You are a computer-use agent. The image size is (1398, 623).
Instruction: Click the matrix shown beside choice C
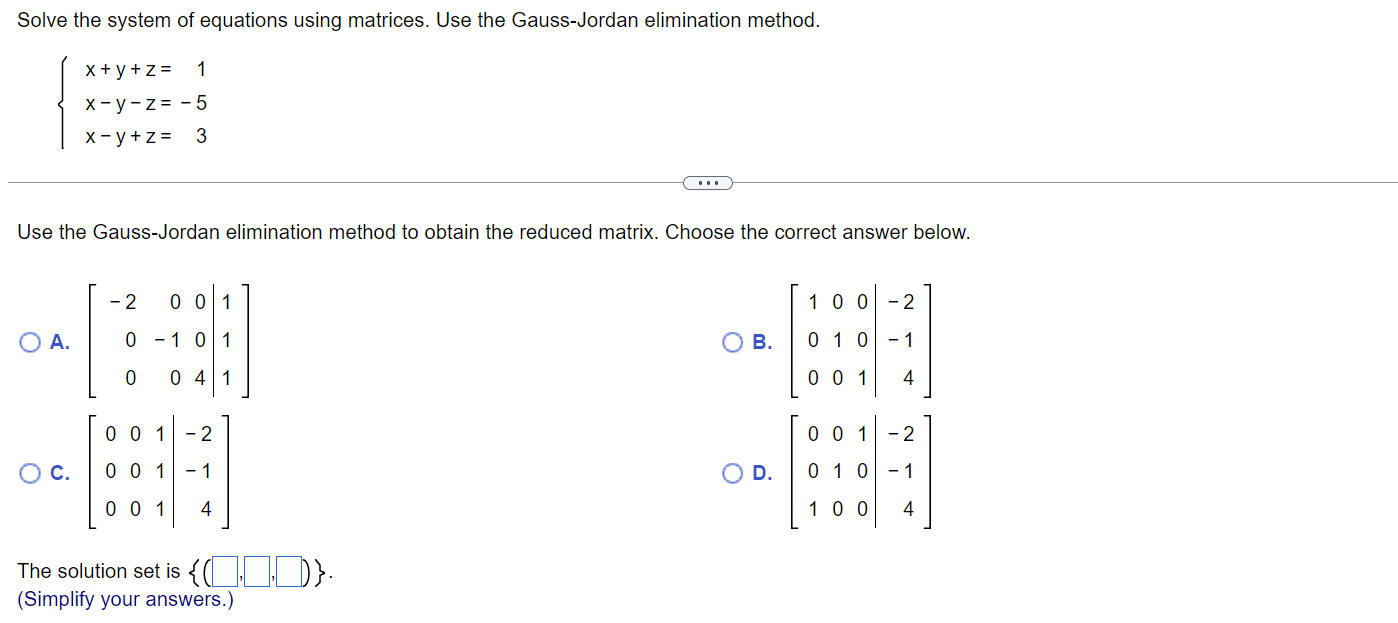point(162,473)
